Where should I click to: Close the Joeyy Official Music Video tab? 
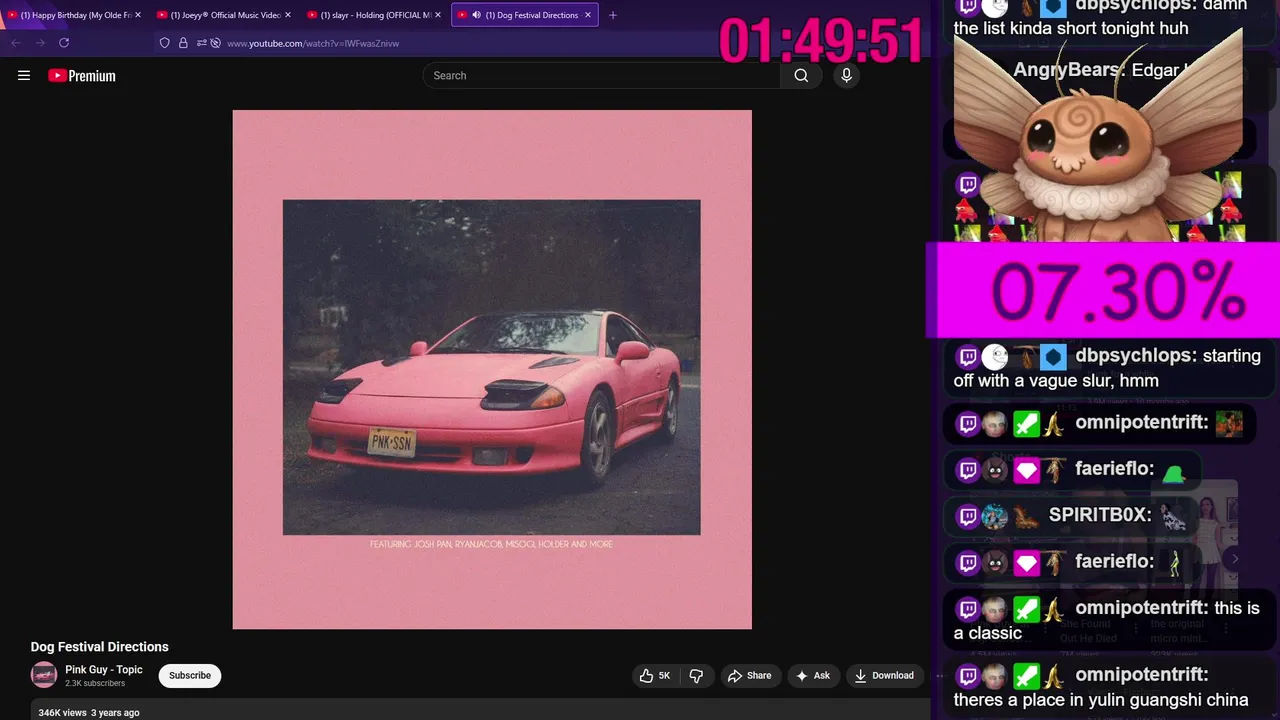point(288,15)
